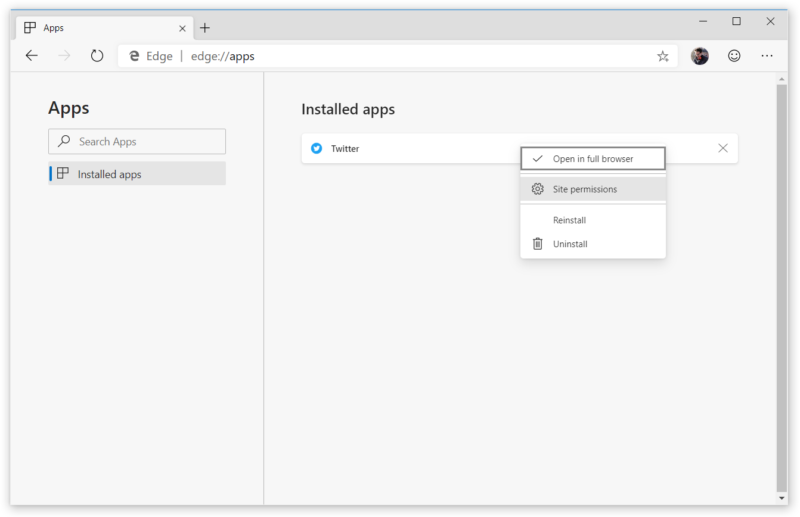The height and width of the screenshot is (517, 800).
Task: Click the page's vertical scrollbar
Action: coord(781,287)
